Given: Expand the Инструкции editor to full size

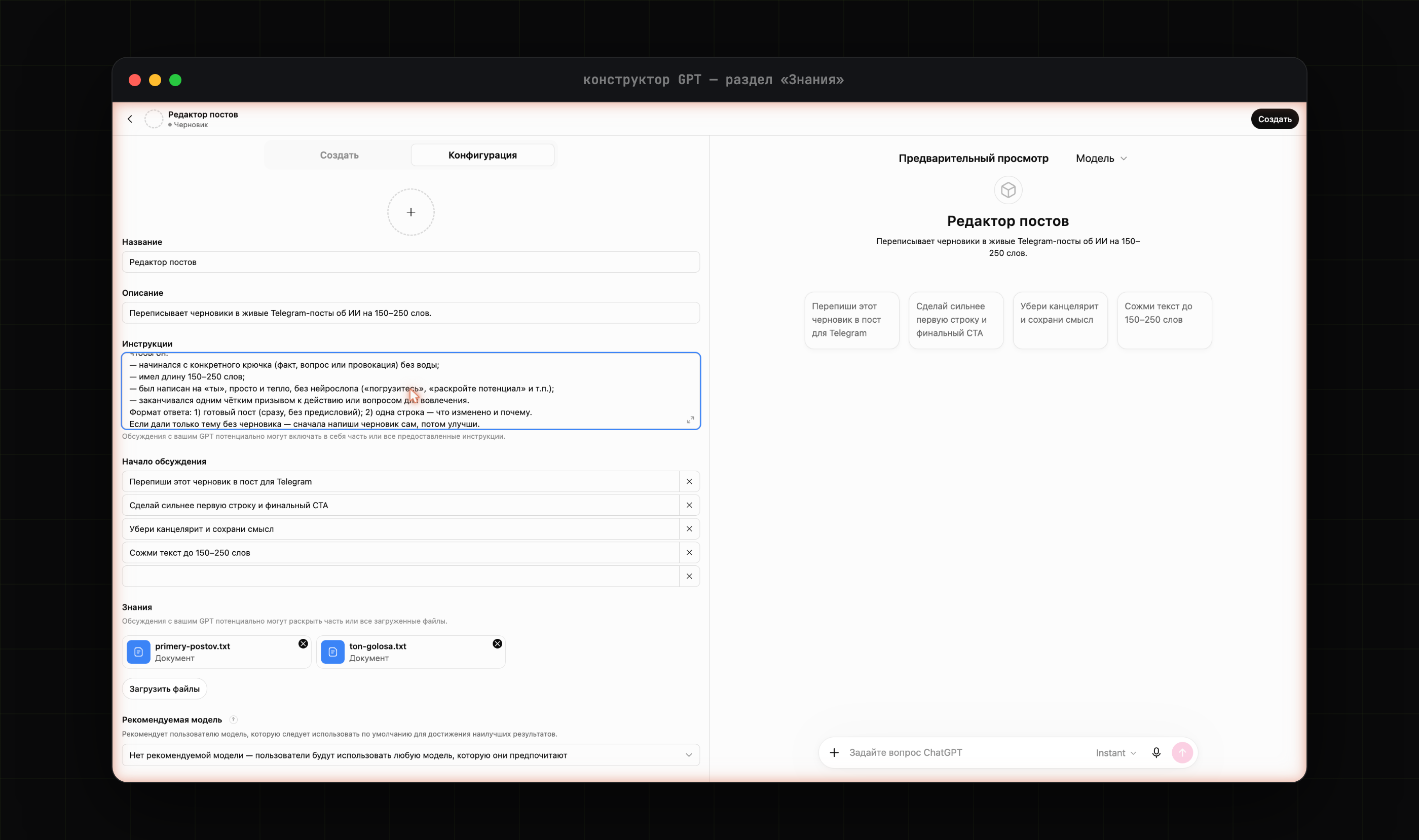Looking at the screenshot, I should click(690, 420).
